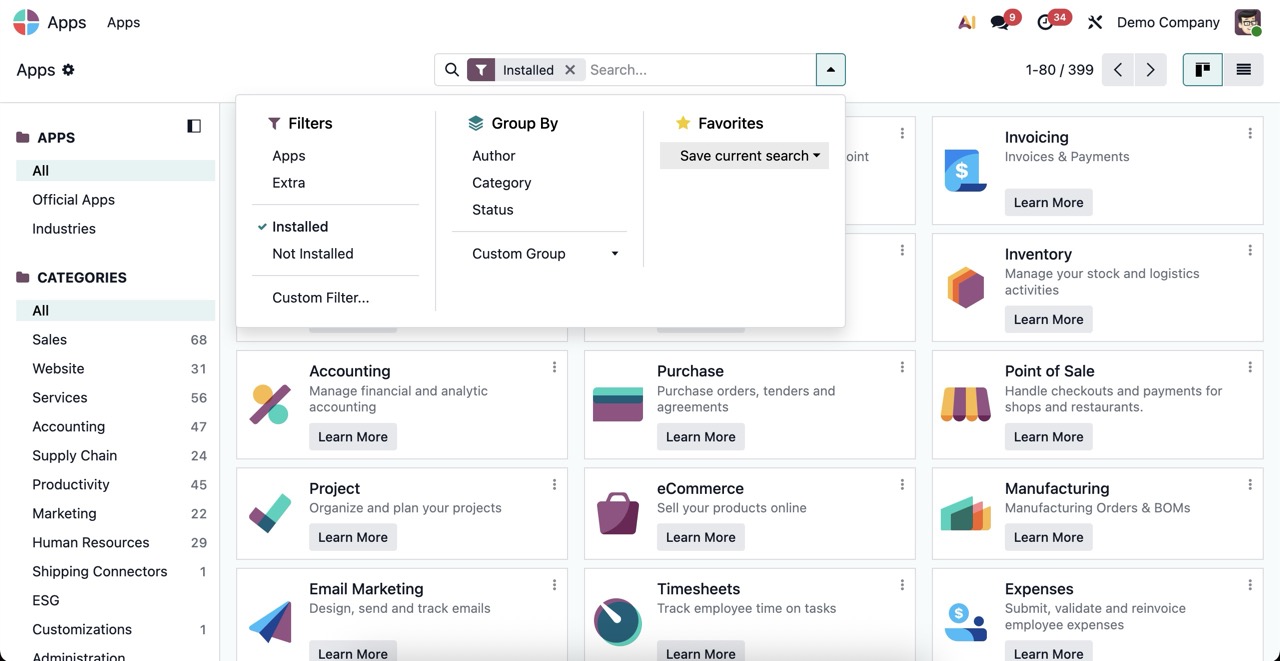
Task: Open the conversations chat bubble icon
Action: click(x=999, y=22)
